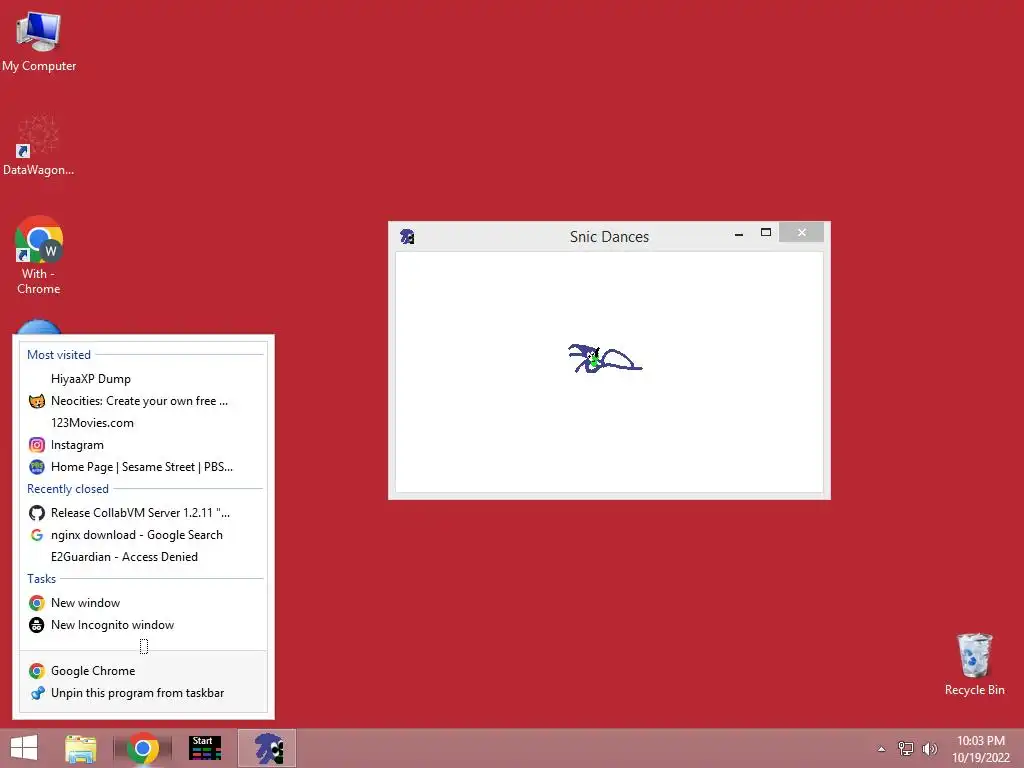
Task: Select the Snic Dances taskbar button
Action: click(x=267, y=748)
